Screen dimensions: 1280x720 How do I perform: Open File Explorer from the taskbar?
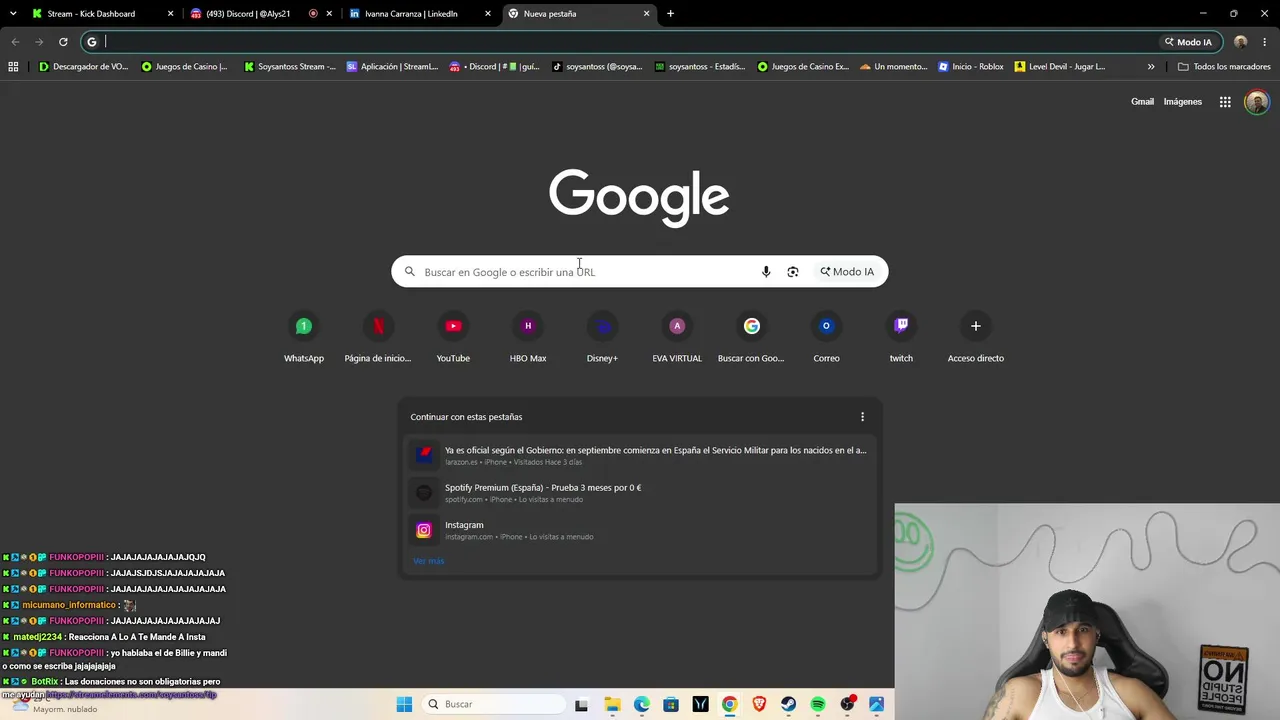click(x=612, y=704)
